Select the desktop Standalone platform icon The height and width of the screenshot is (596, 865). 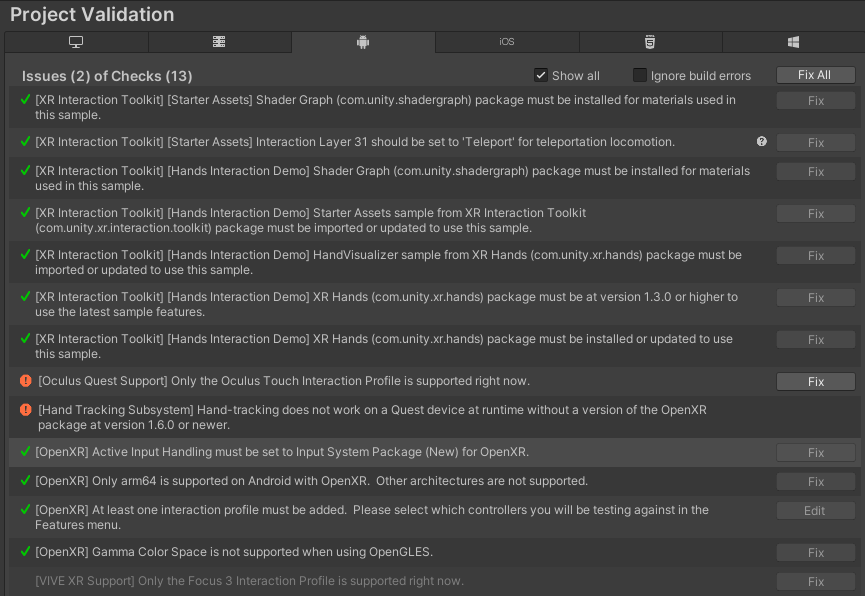click(78, 42)
